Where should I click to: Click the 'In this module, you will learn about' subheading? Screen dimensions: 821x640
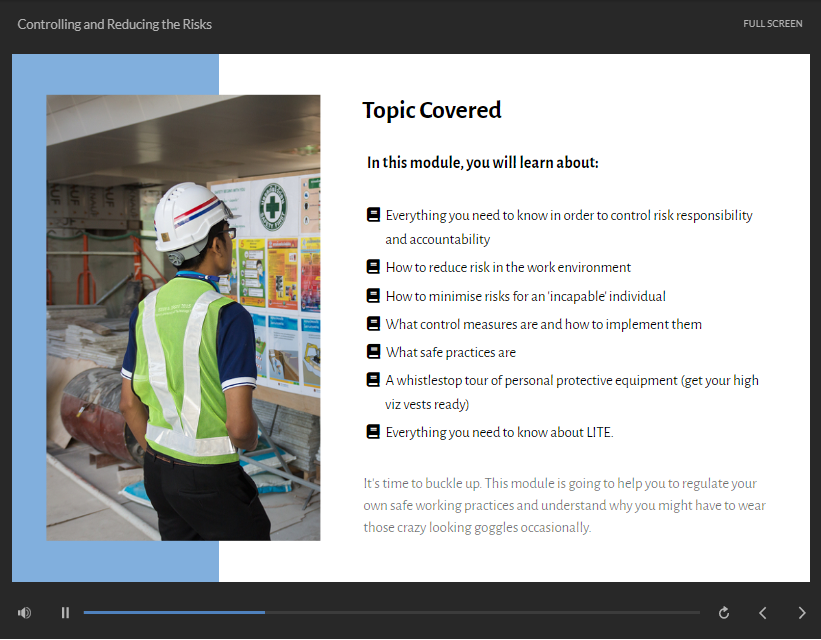pos(482,162)
